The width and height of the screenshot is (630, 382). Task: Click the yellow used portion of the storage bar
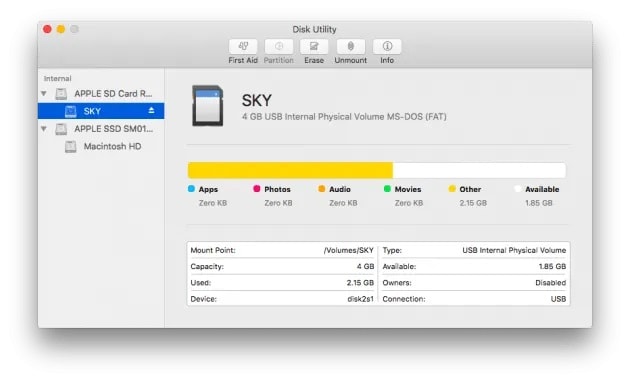[290, 170]
